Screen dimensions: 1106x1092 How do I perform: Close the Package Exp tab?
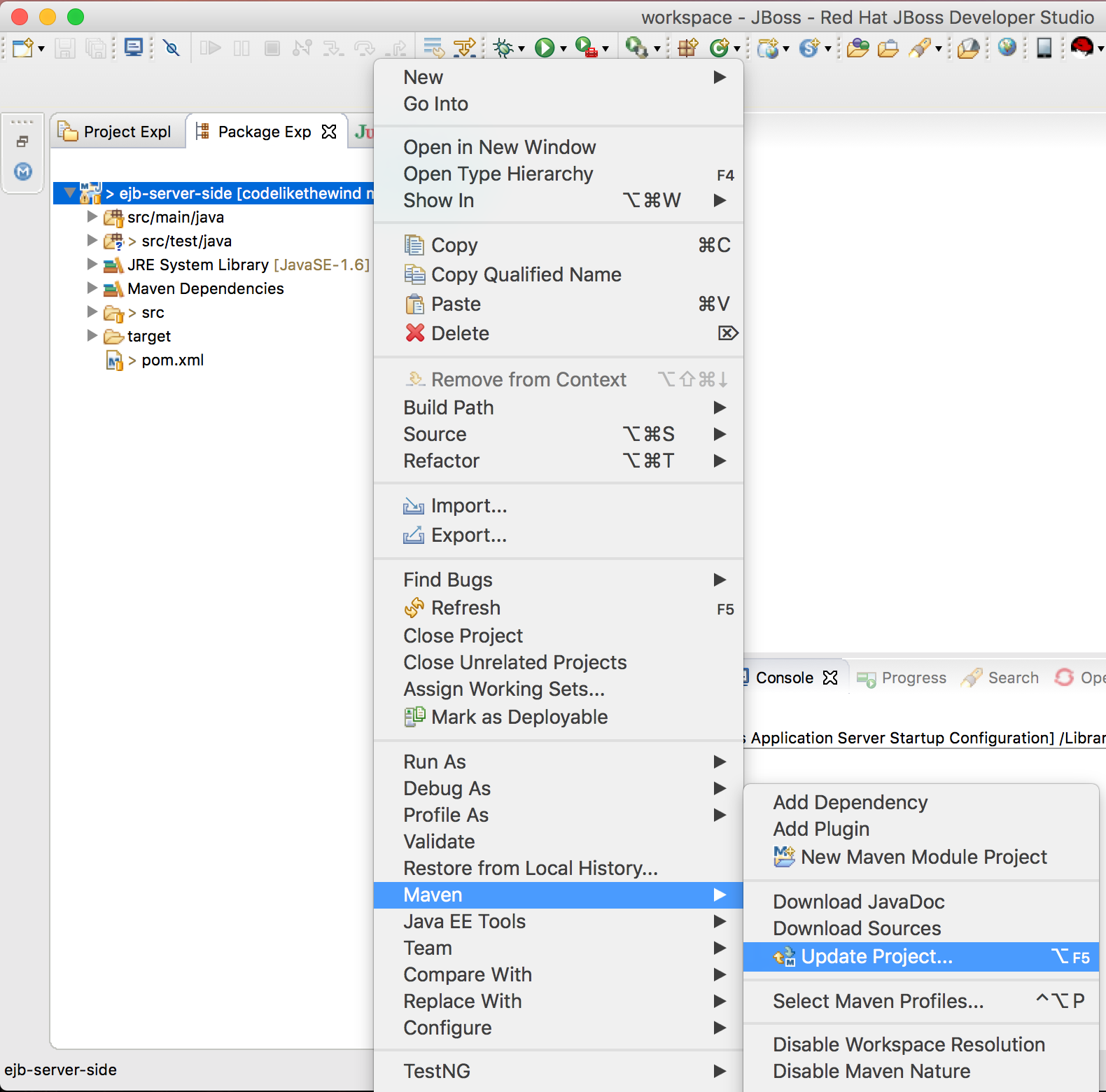click(329, 132)
